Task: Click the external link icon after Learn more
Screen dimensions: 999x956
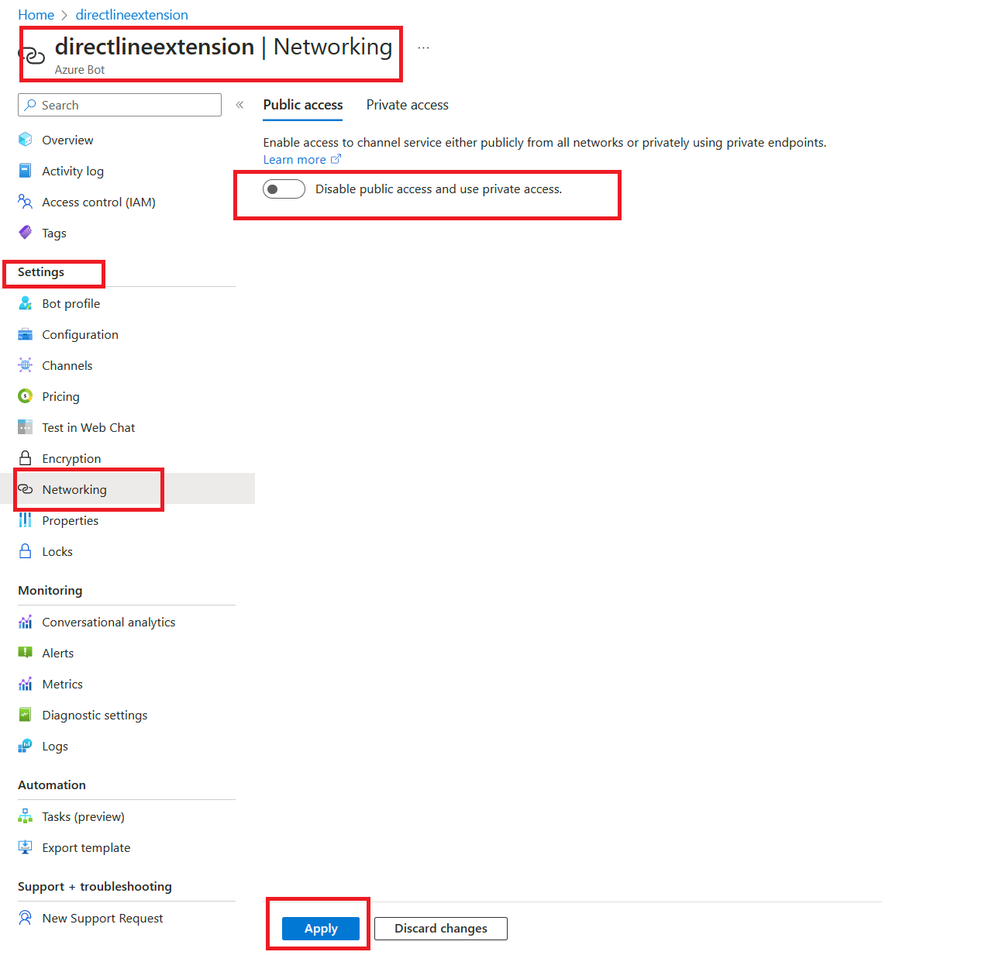Action: [x=336, y=159]
